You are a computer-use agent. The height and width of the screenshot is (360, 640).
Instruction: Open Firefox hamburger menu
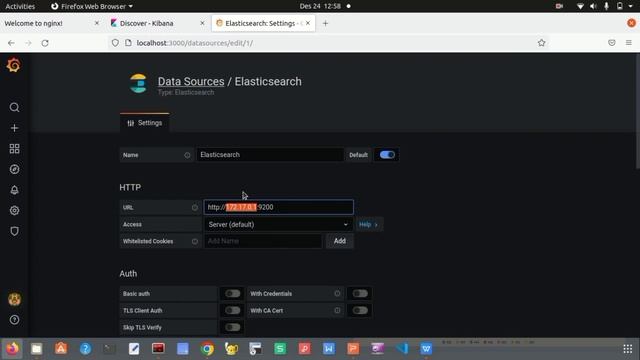pos(629,42)
